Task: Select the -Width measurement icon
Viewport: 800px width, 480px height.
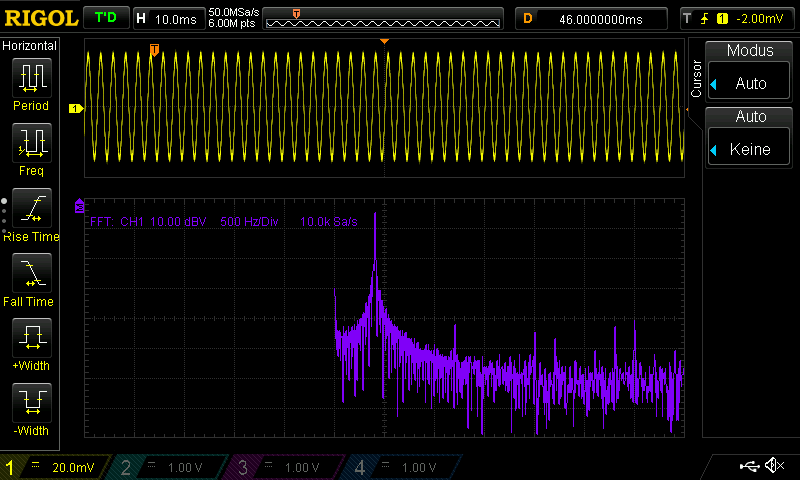Action: point(30,410)
